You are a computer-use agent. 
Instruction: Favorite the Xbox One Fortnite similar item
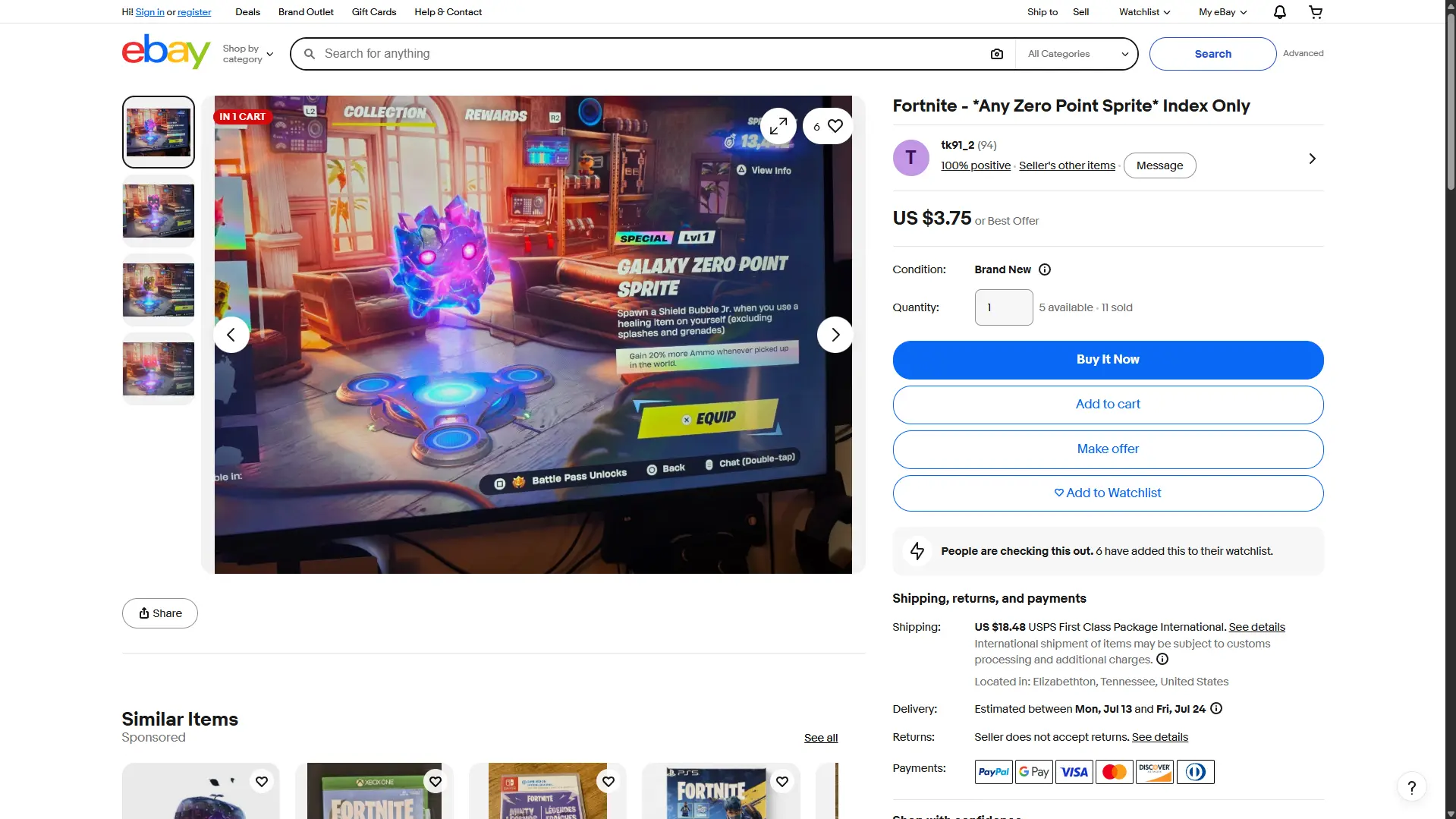coord(436,782)
